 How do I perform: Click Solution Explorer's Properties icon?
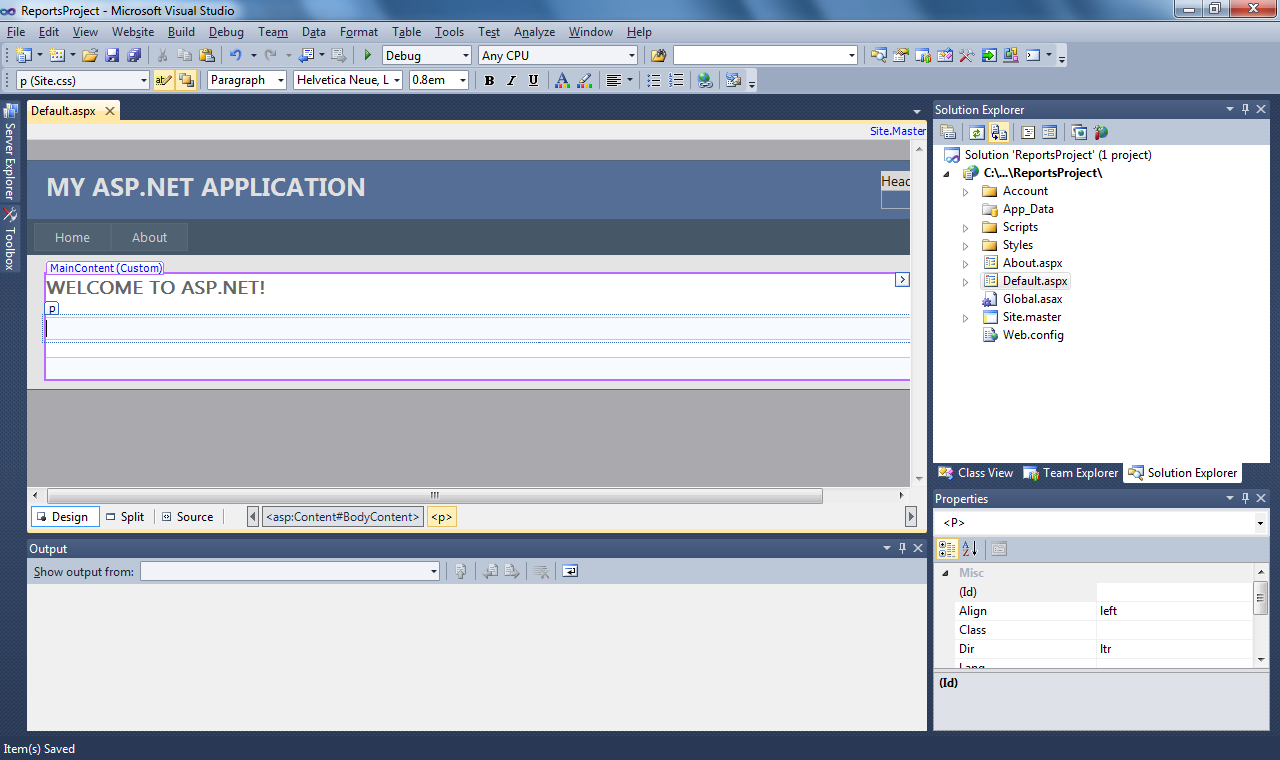coord(948,132)
